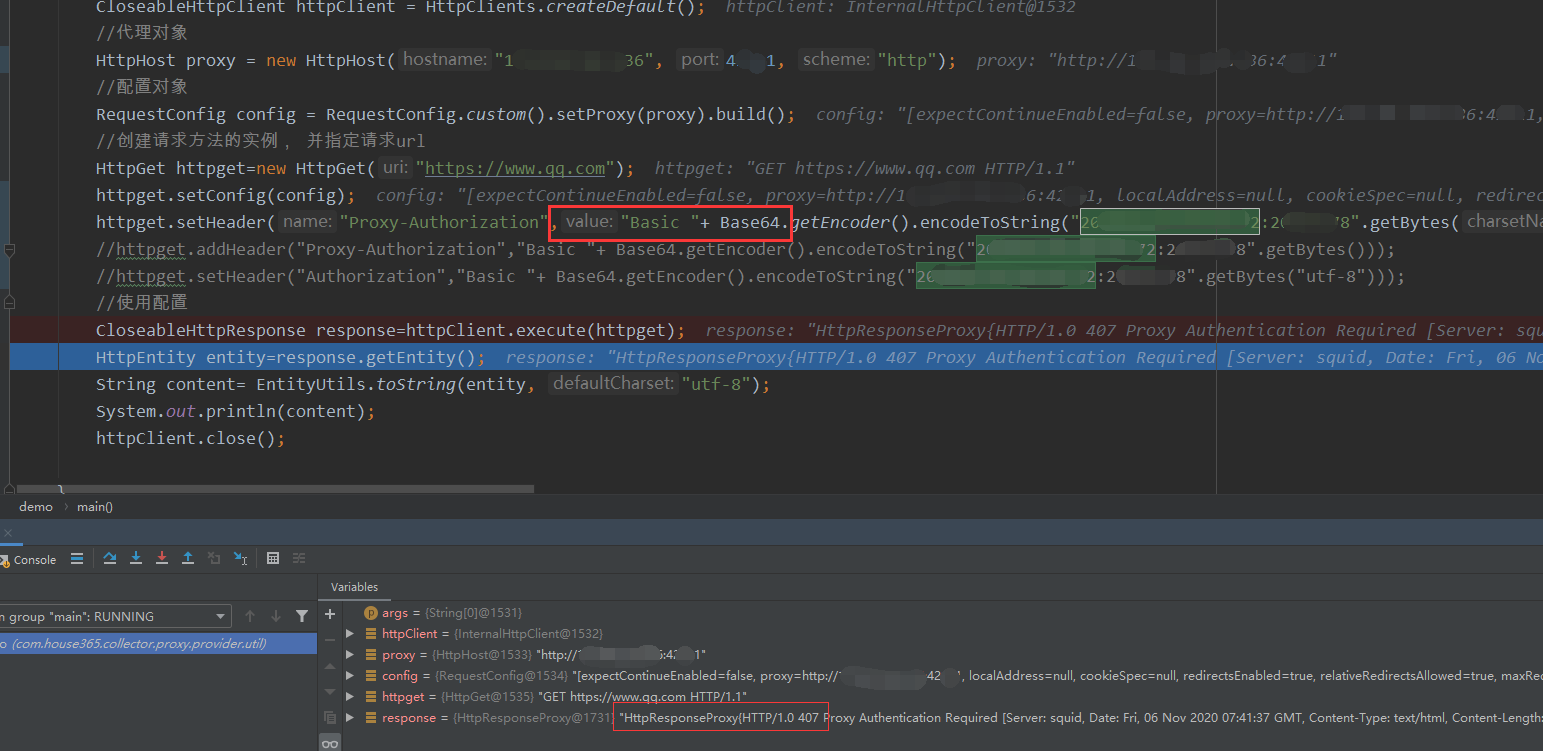Viewport: 1543px width, 751px height.
Task: Add a new watch with plus icon
Action: 330,614
